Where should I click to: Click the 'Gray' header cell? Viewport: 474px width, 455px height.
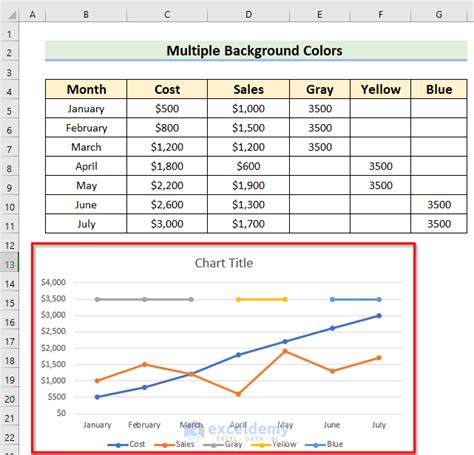click(320, 89)
